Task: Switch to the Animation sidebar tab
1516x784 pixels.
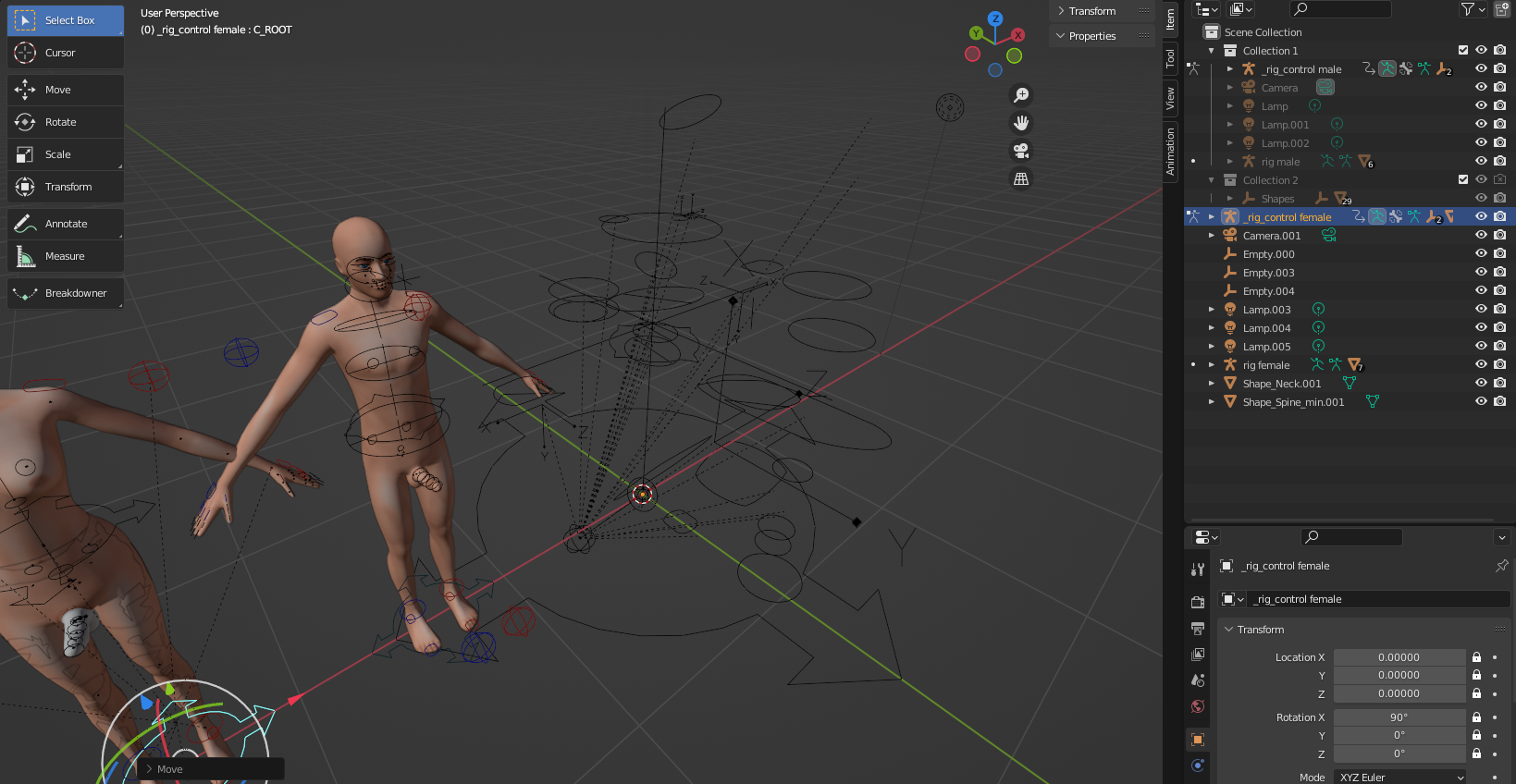Action: (1170, 151)
